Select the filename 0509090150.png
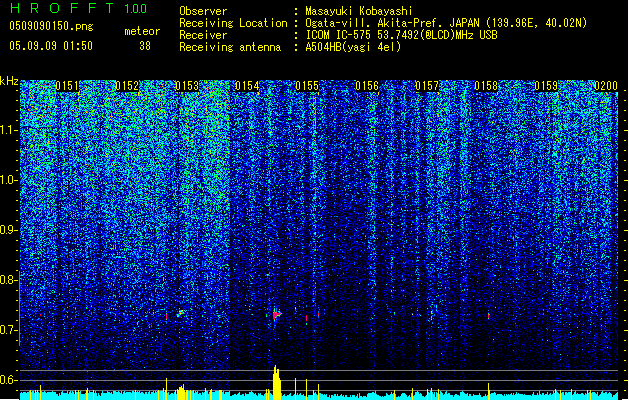Image resolution: width=629 pixels, height=400 pixels. (51, 26)
